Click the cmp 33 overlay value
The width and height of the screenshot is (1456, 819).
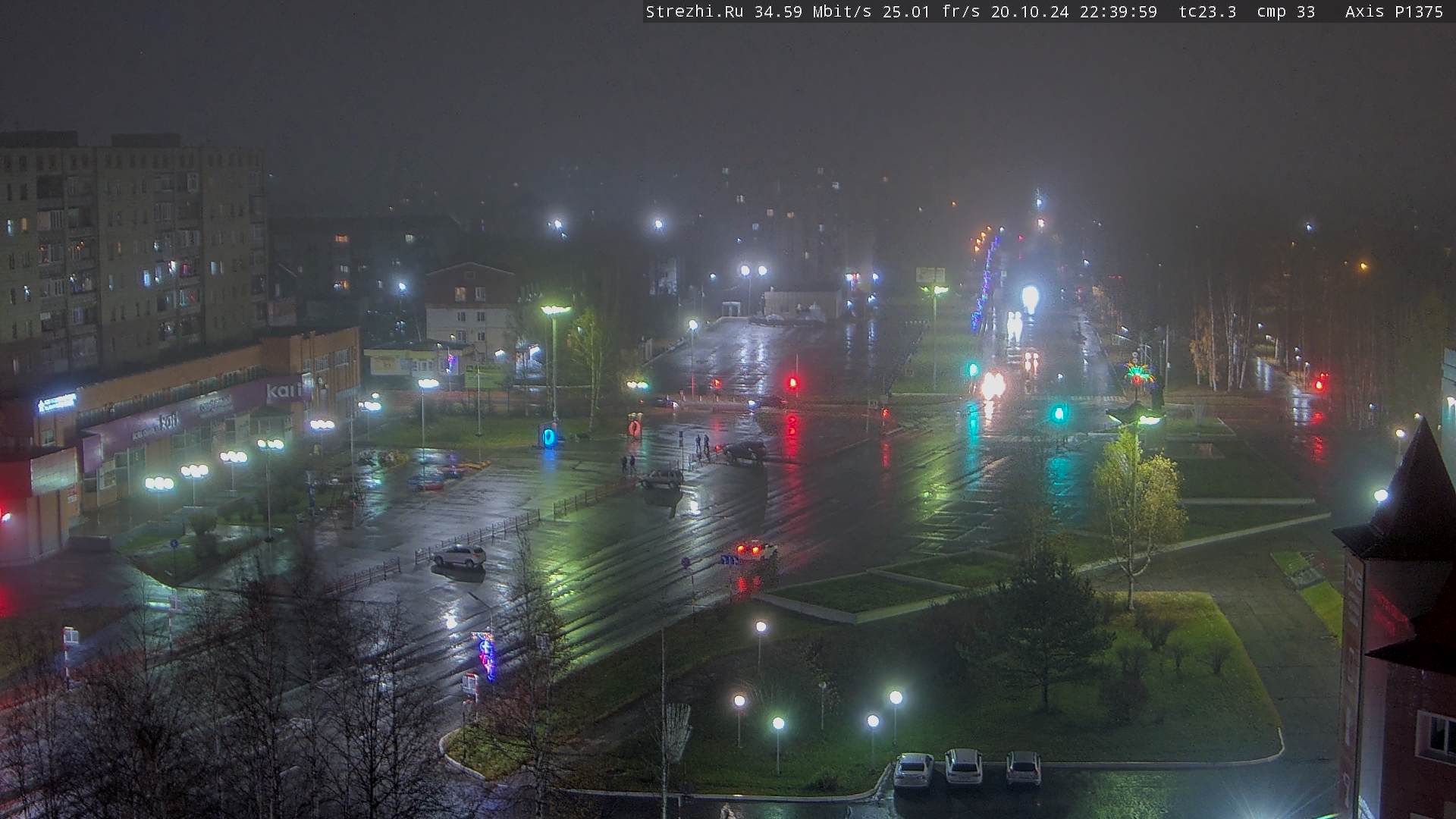tap(1285, 11)
